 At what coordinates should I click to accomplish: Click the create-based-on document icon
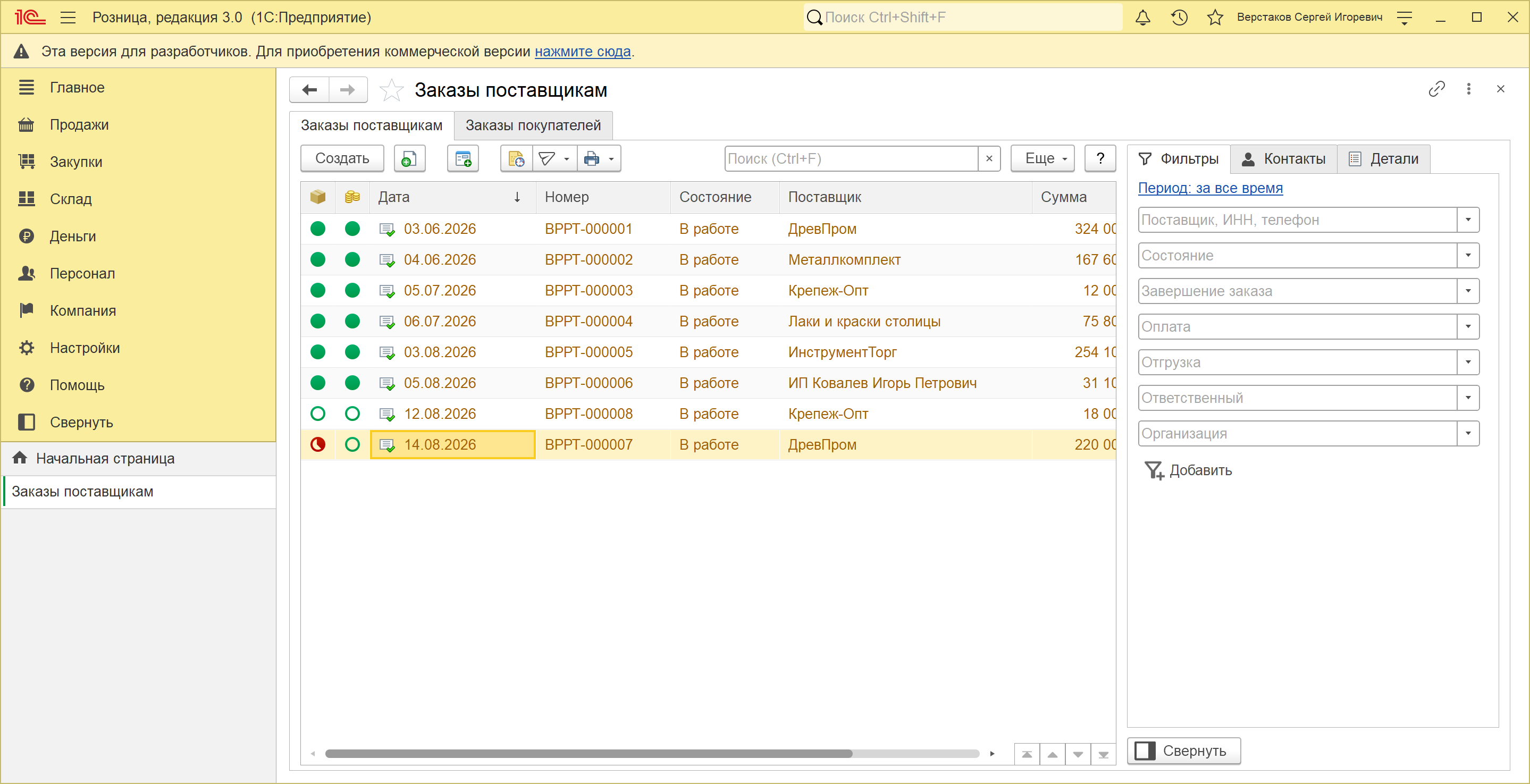pos(463,158)
